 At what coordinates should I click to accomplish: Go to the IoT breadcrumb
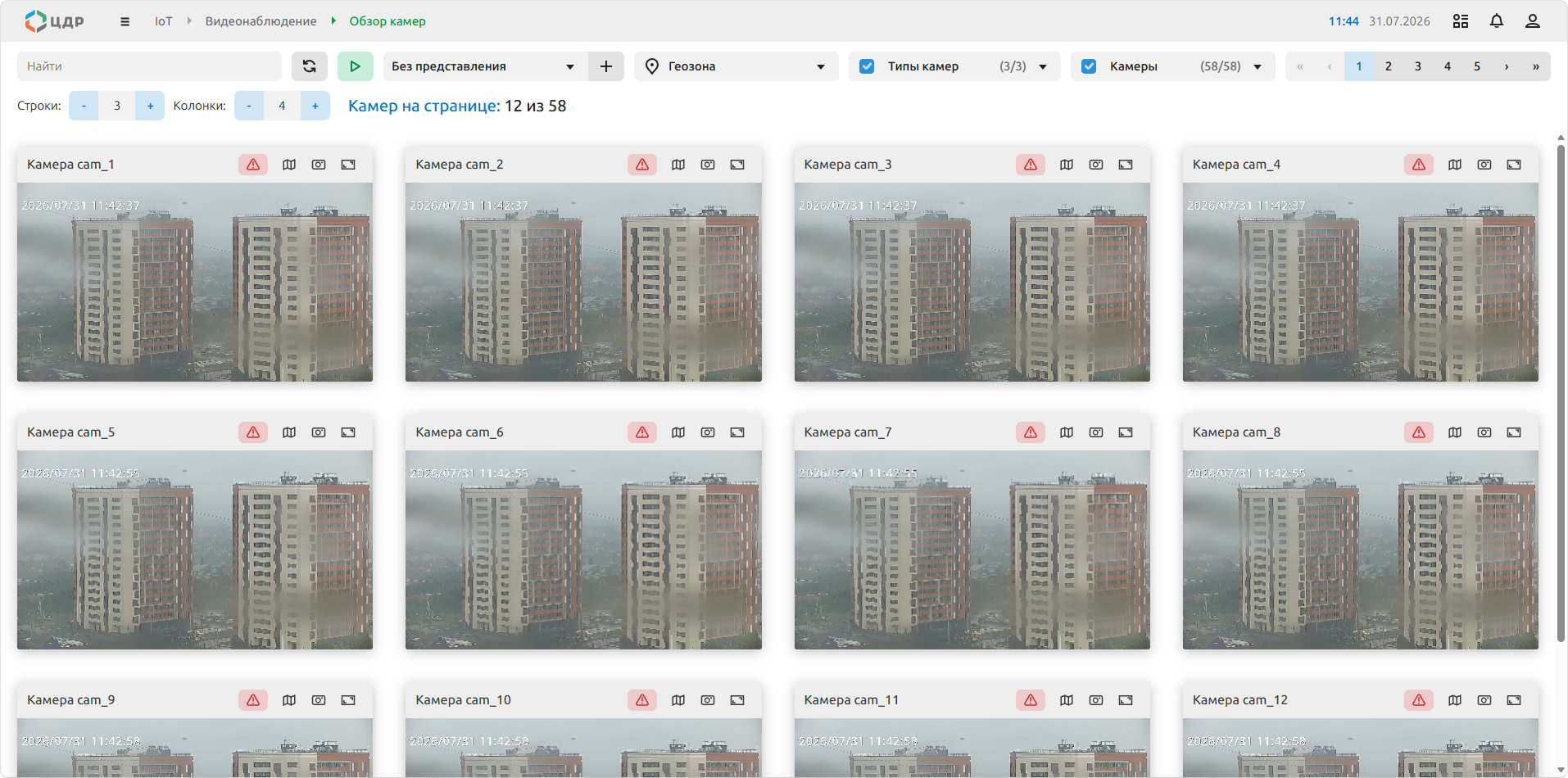pos(164,21)
